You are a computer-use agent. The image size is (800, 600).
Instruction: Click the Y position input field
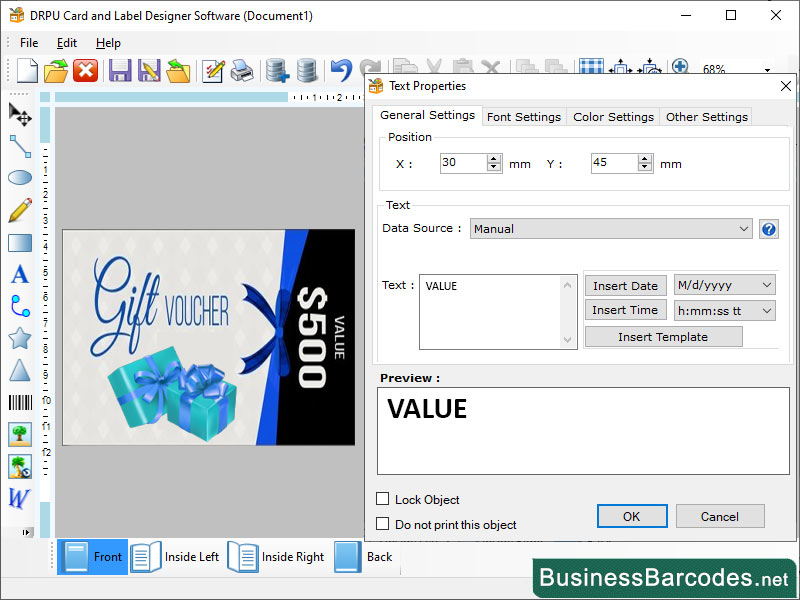614,163
